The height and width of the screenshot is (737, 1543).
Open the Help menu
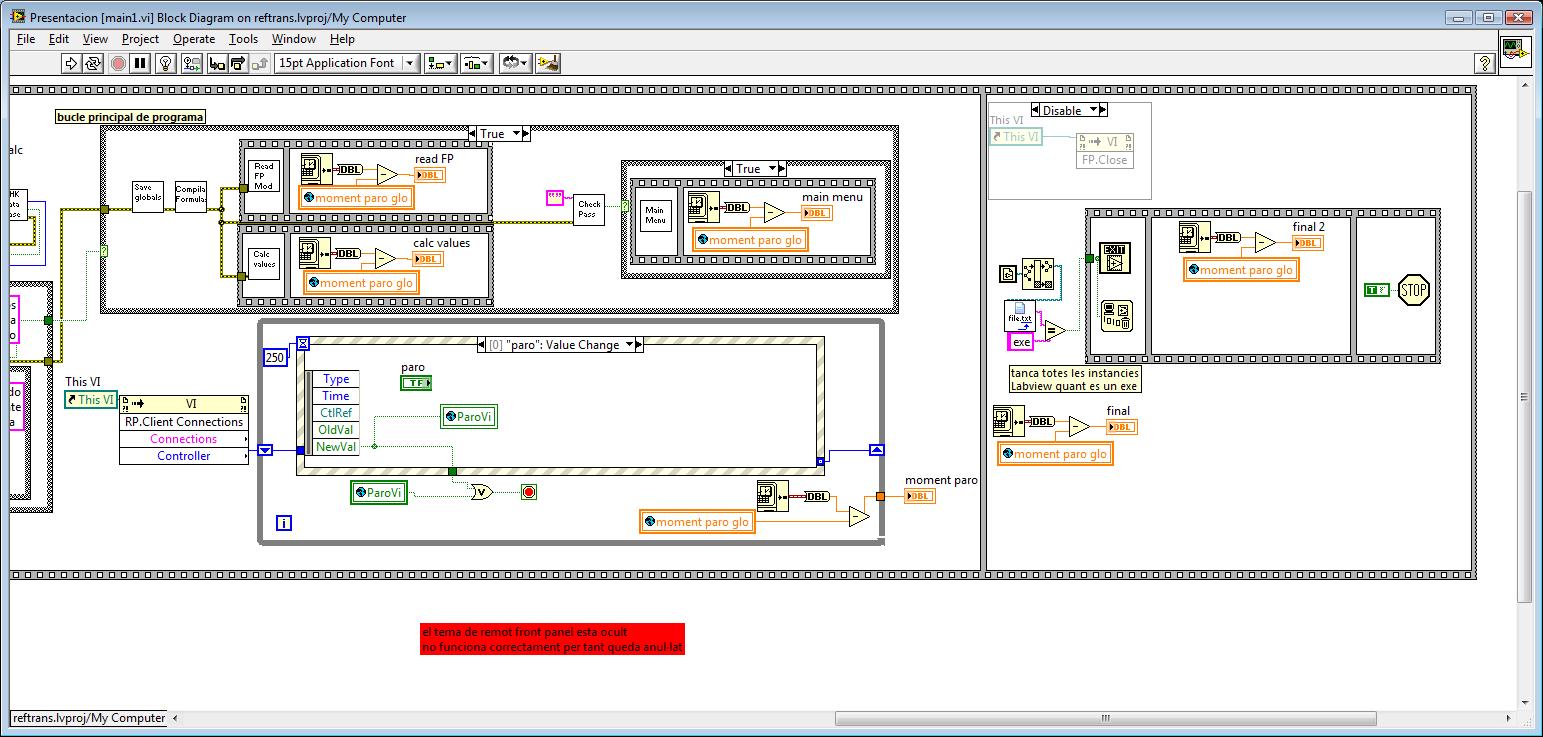click(x=342, y=39)
